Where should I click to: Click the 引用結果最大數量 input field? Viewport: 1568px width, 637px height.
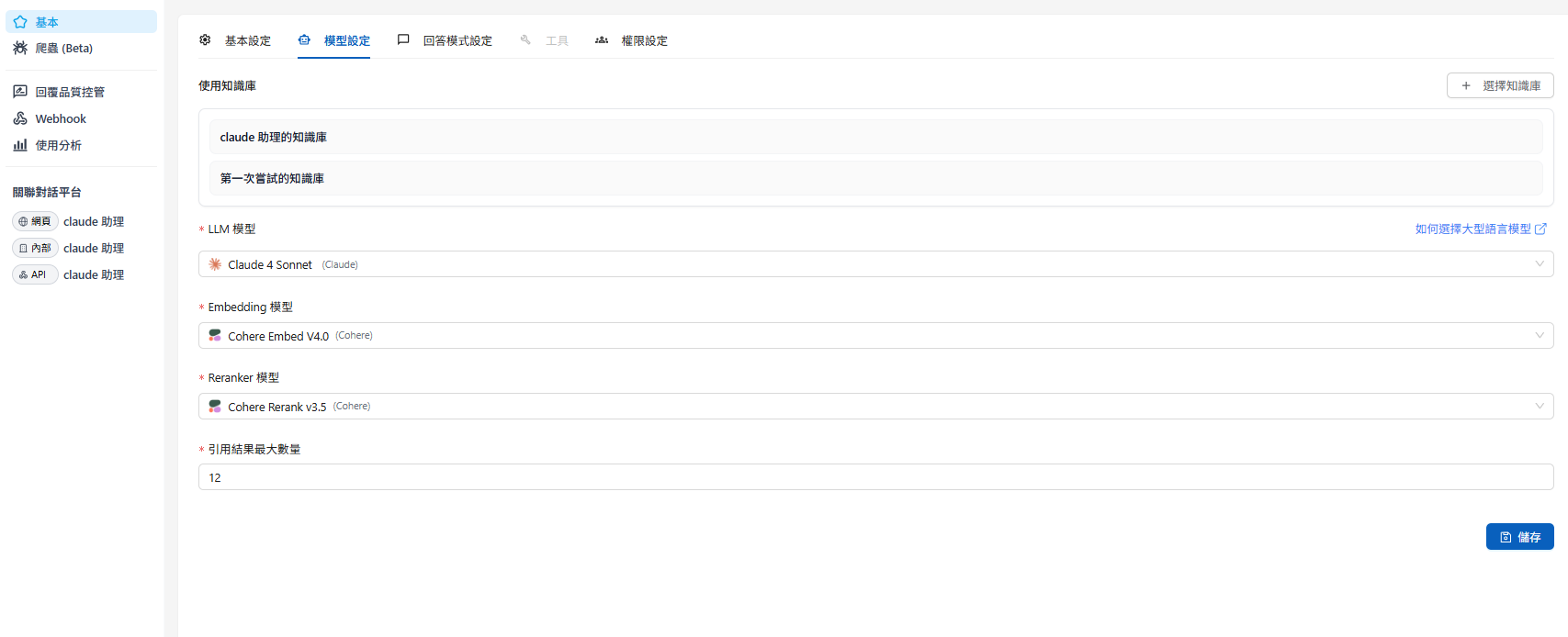tap(875, 477)
